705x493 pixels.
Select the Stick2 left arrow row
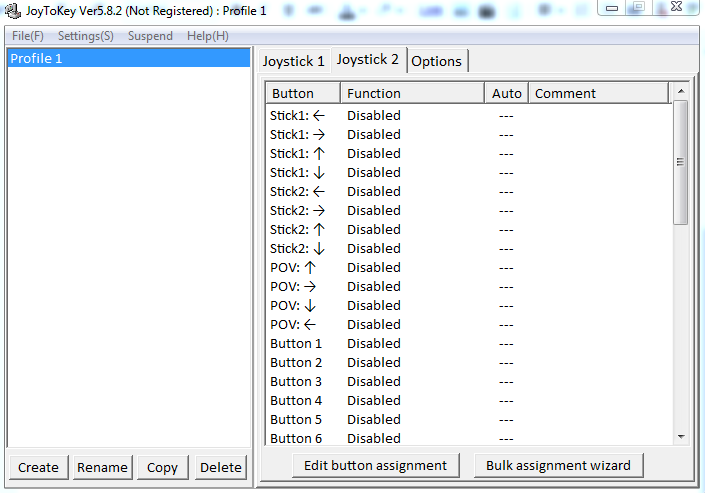(468, 192)
